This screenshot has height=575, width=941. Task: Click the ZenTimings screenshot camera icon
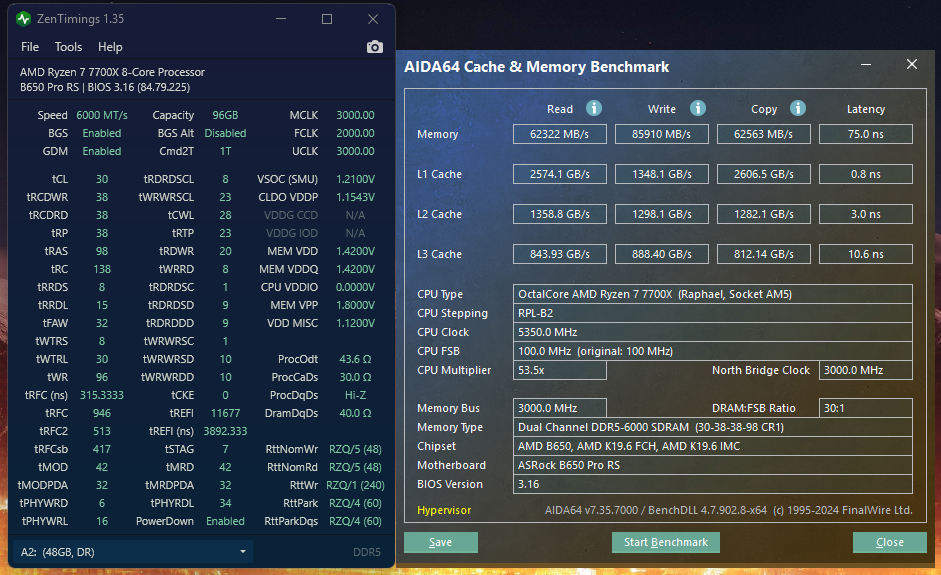pyautogui.click(x=374, y=47)
